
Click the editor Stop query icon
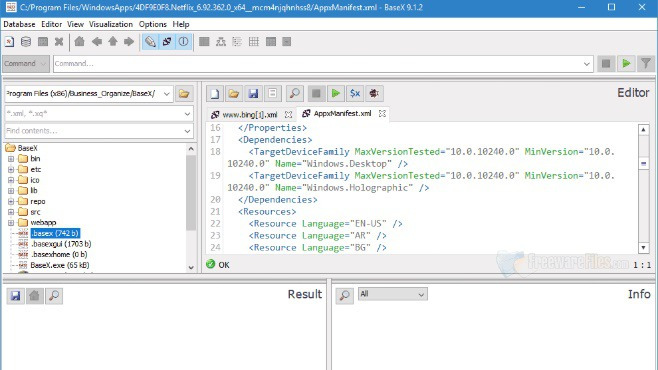pyautogui.click(x=316, y=94)
